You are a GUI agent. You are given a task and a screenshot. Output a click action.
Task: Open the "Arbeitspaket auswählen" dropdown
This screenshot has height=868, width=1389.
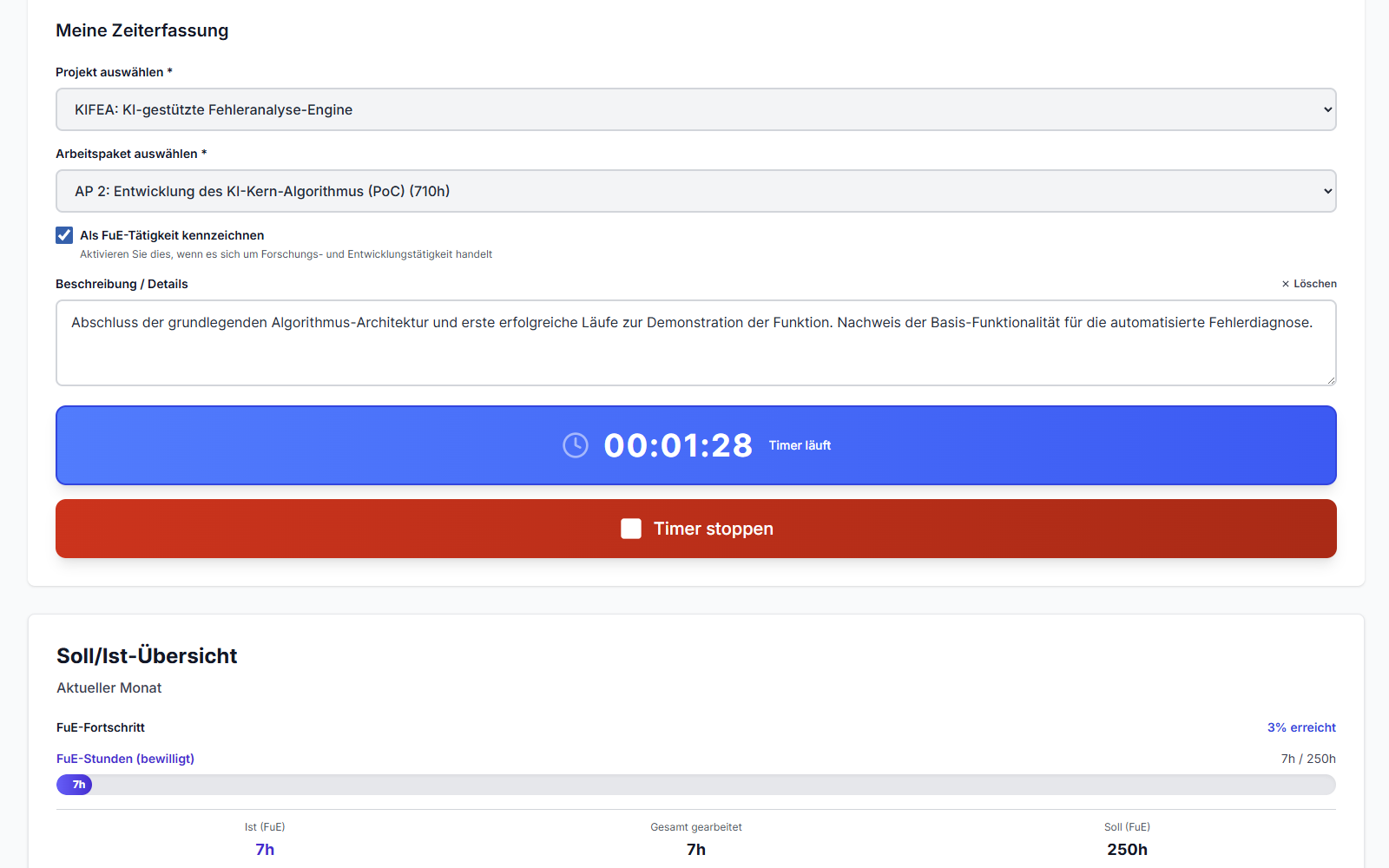pyautogui.click(x=694, y=190)
